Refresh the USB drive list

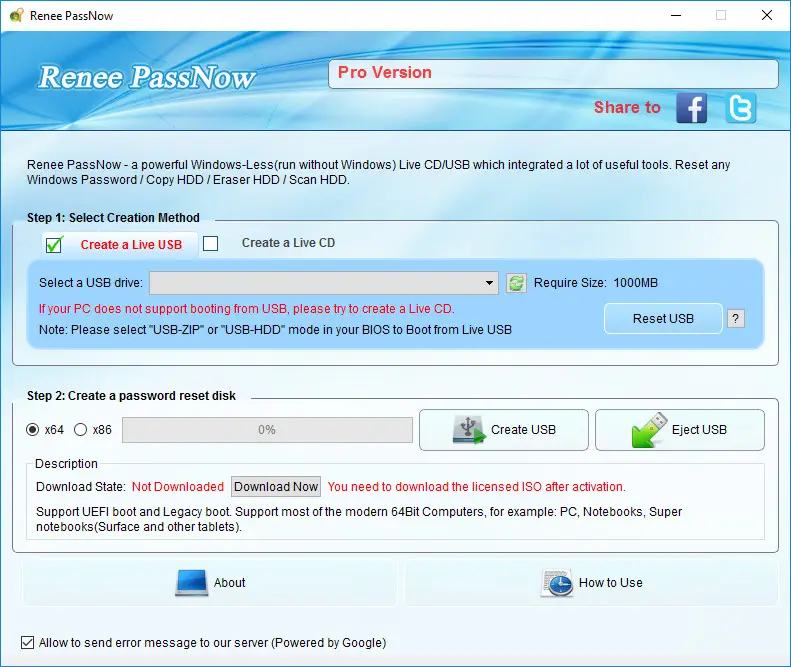(516, 283)
